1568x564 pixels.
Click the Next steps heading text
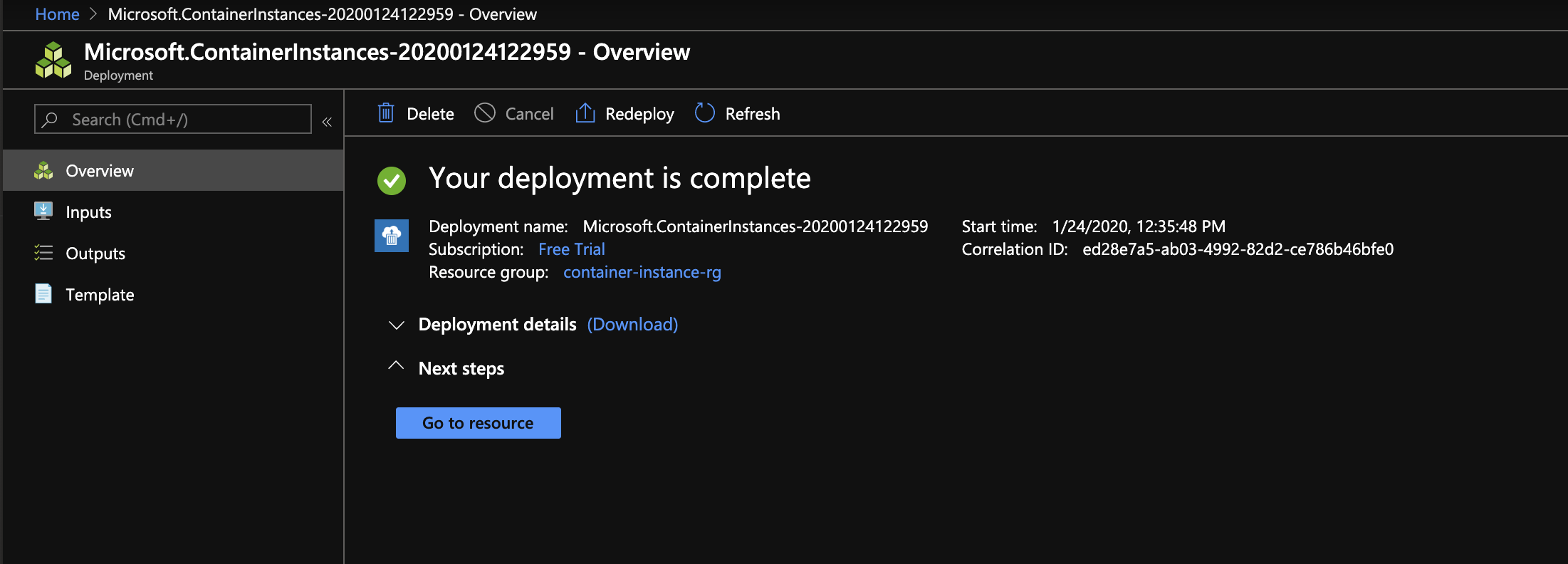click(x=461, y=368)
